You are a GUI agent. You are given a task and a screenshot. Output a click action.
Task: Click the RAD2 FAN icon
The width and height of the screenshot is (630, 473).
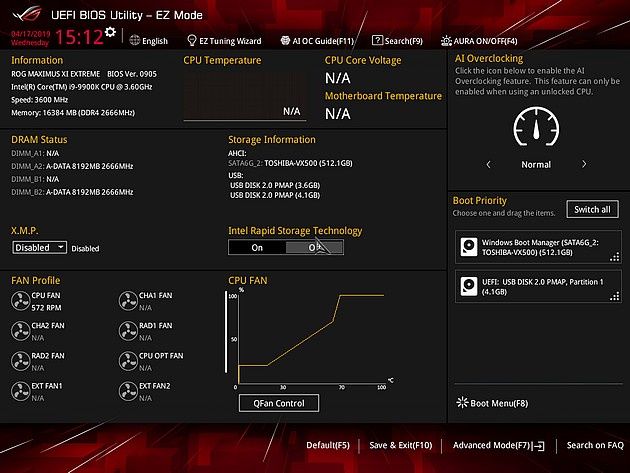pos(20,361)
